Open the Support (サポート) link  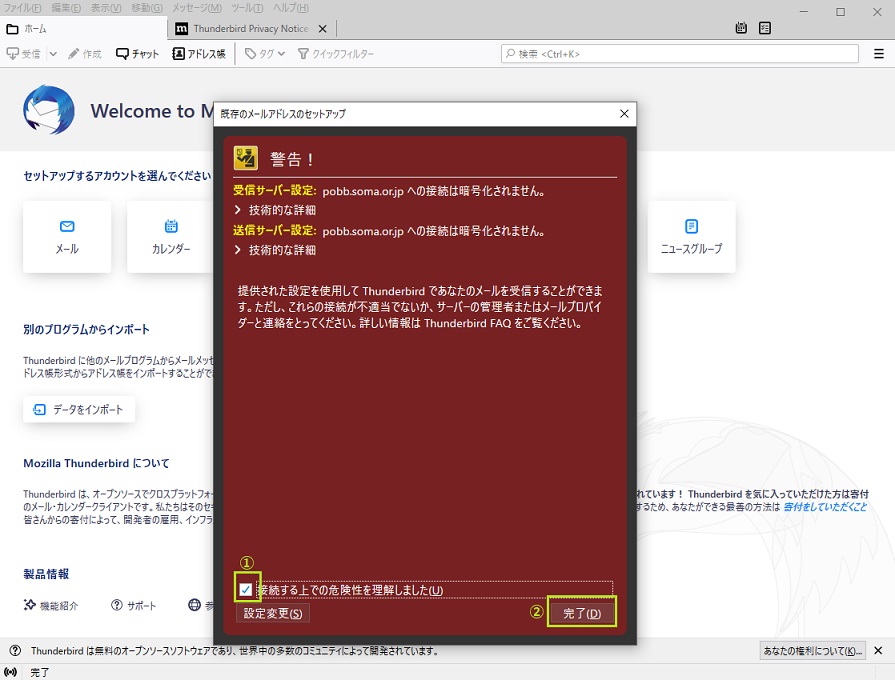tap(134, 605)
